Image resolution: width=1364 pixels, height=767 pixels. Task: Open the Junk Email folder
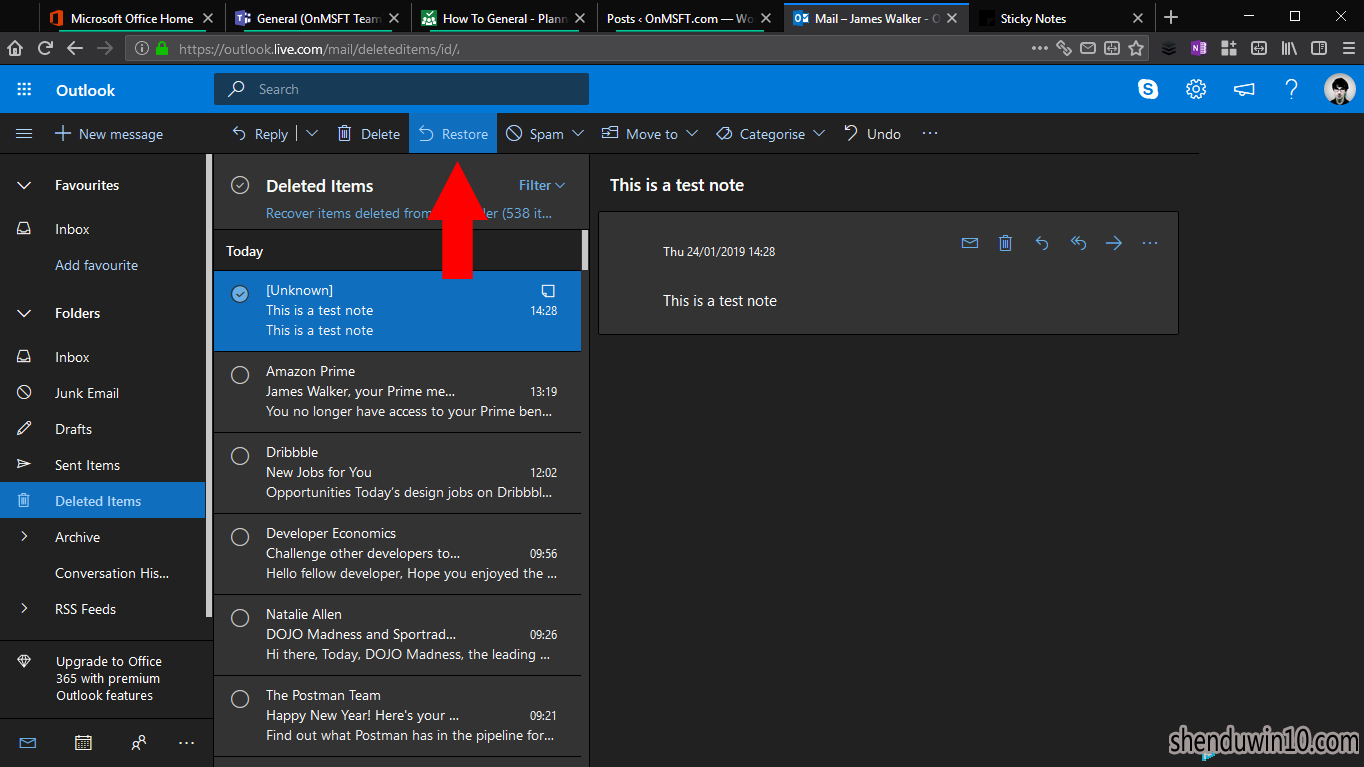[102, 393]
